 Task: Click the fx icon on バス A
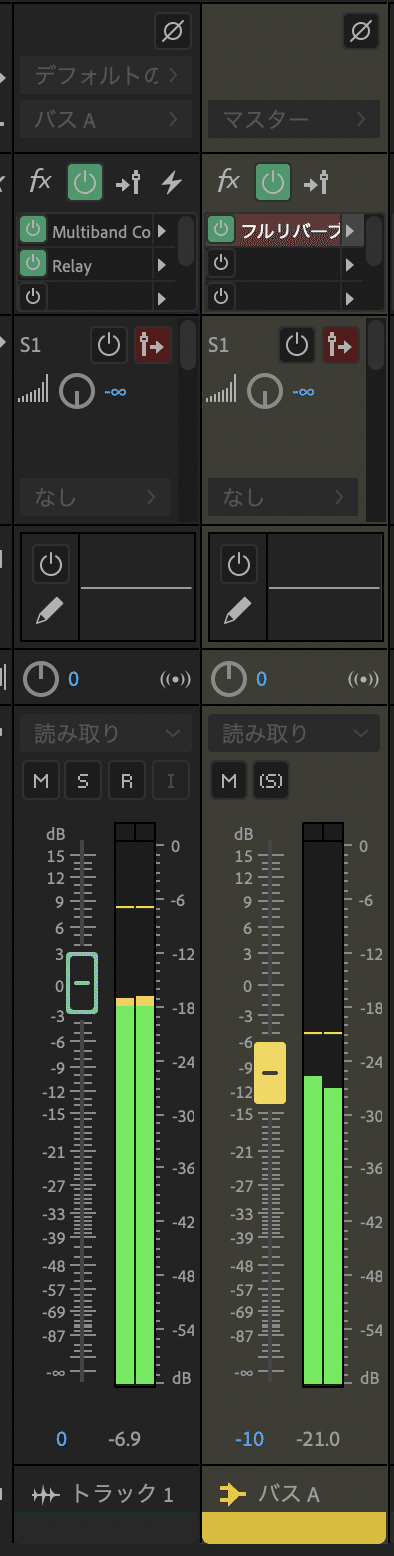click(229, 181)
